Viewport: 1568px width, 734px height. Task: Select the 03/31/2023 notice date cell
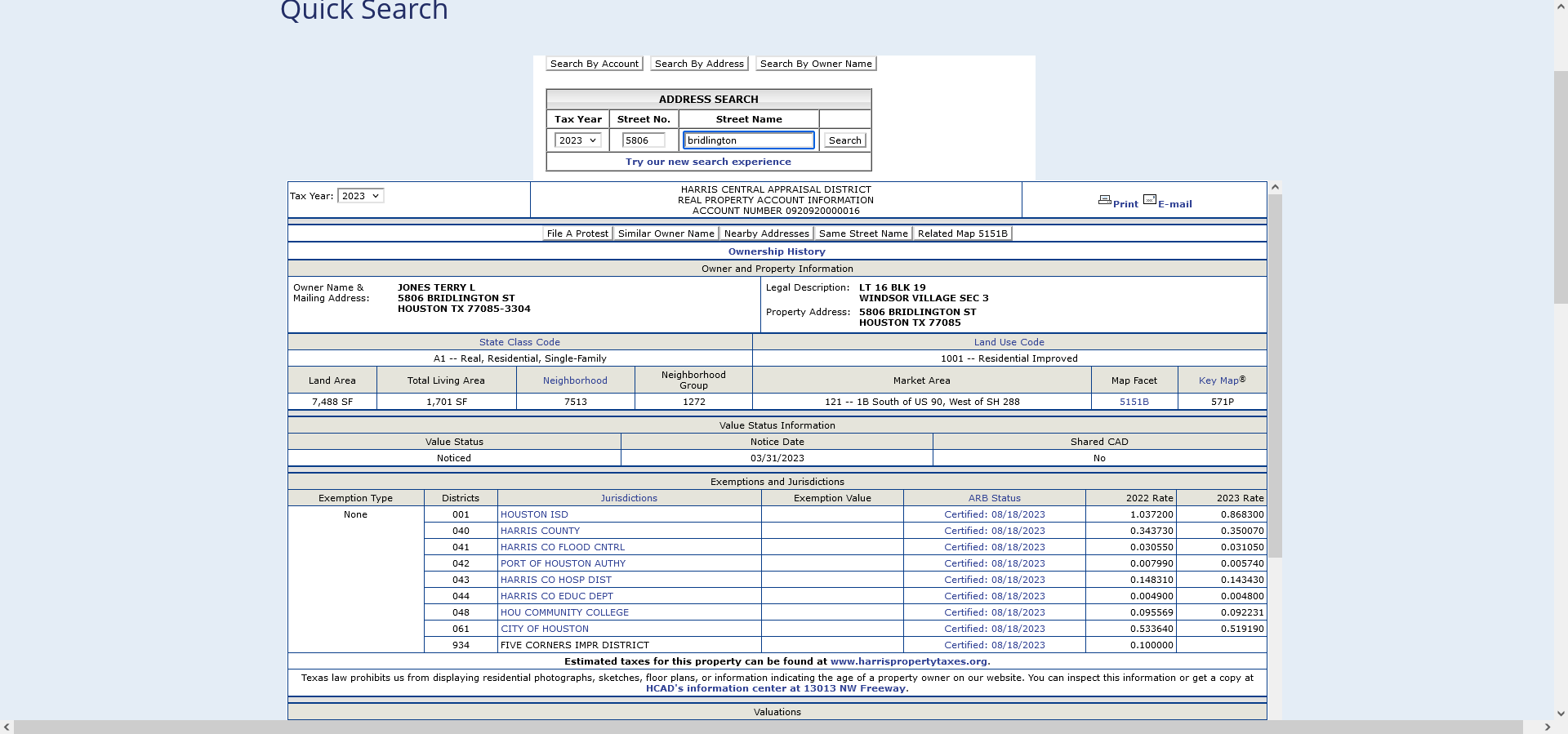[x=777, y=458]
